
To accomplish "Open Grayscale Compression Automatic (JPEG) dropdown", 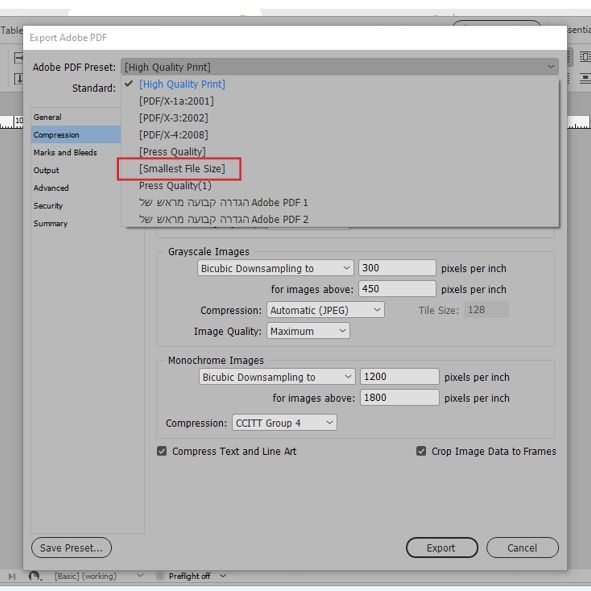I will tap(325, 310).
